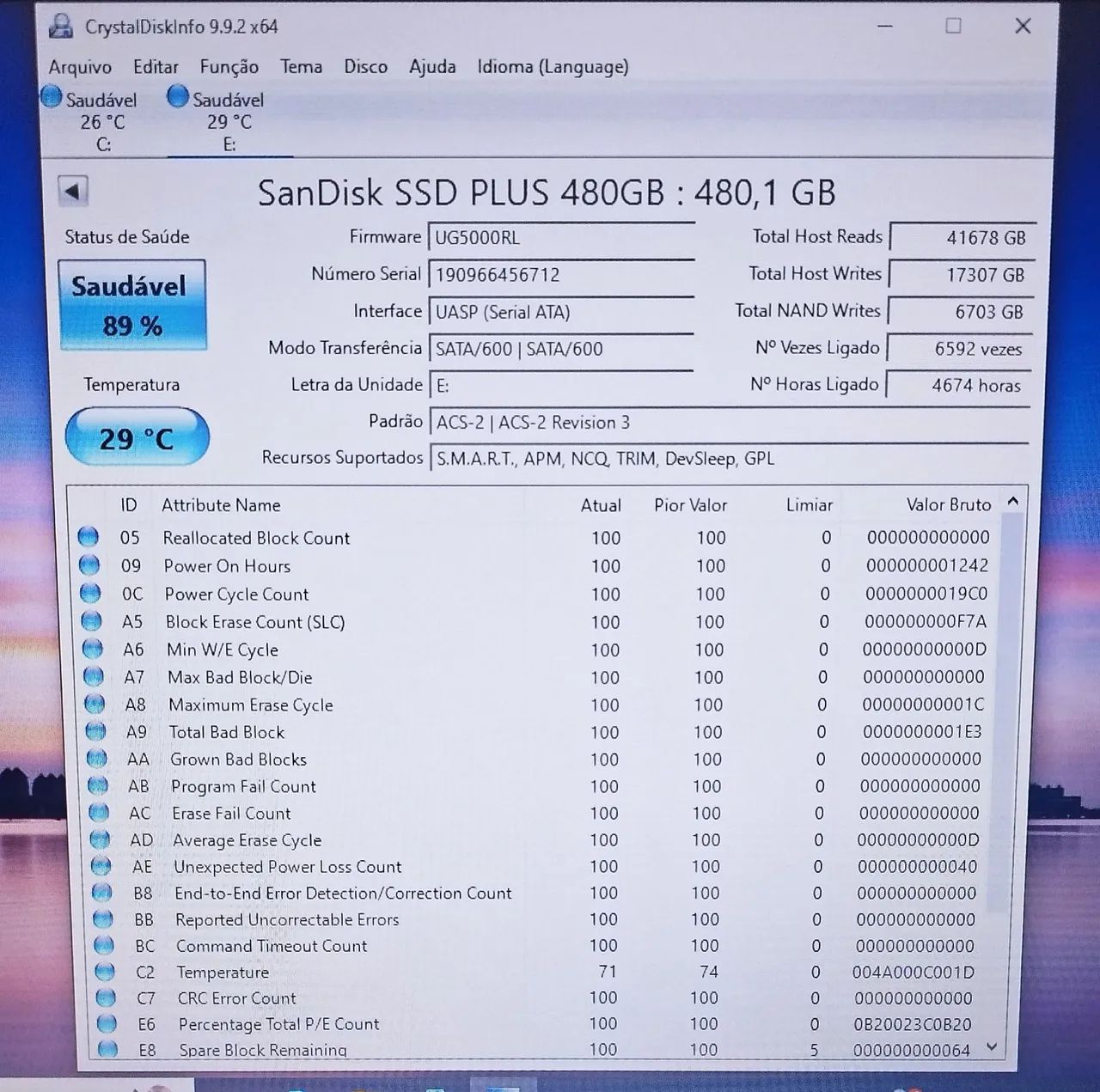Open the Ajuda menu
The width and height of the screenshot is (1100, 1092).
pyautogui.click(x=432, y=67)
